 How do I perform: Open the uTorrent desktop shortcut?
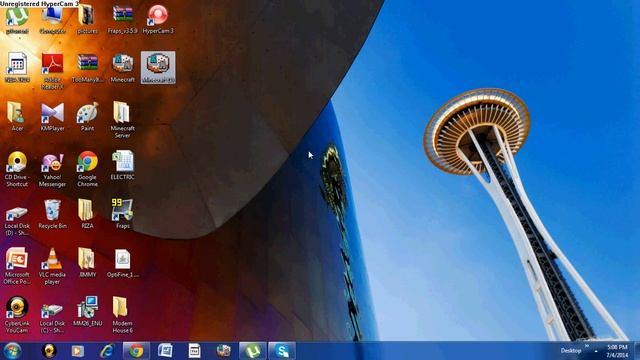click(17, 20)
